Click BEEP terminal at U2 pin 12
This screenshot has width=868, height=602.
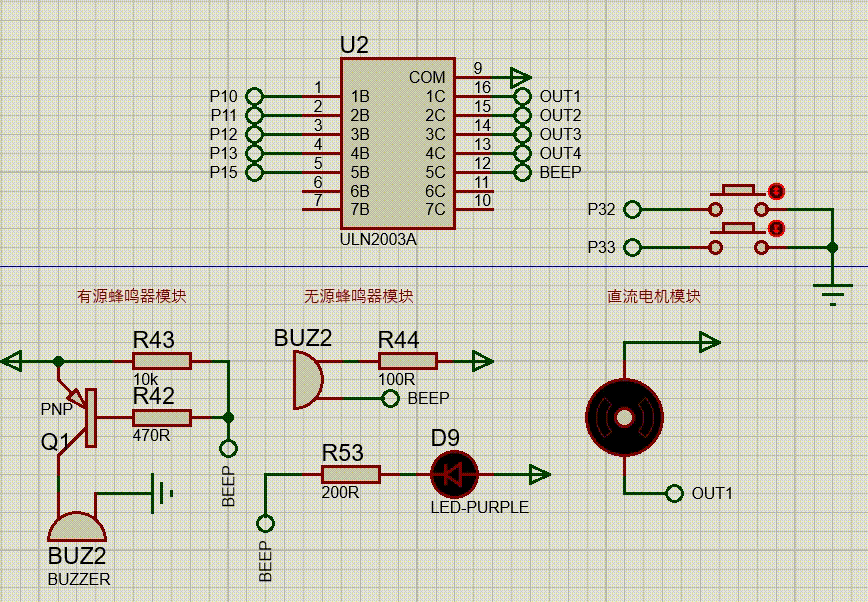pyautogui.click(x=523, y=172)
